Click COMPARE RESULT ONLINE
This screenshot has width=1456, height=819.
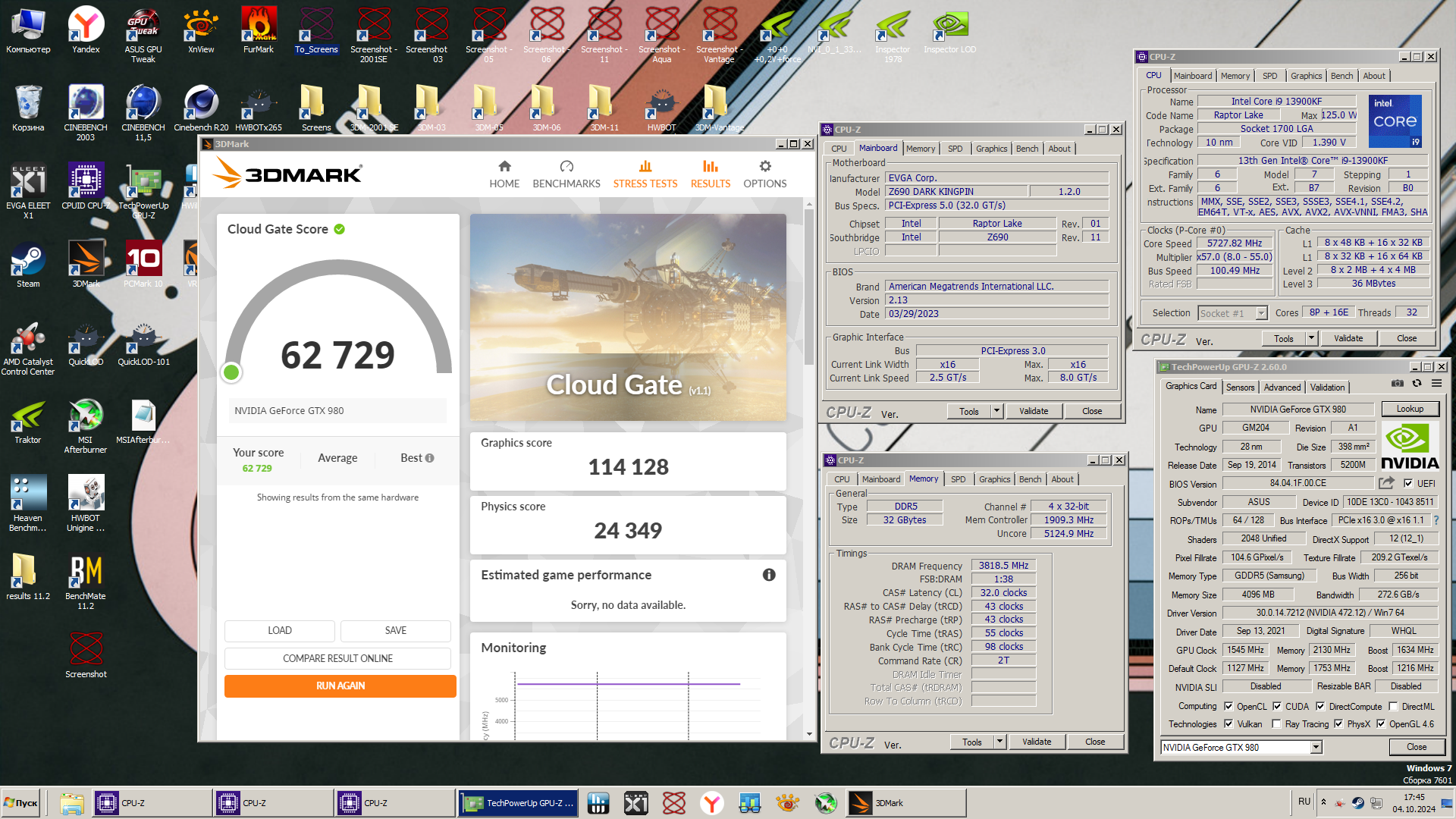click(337, 658)
